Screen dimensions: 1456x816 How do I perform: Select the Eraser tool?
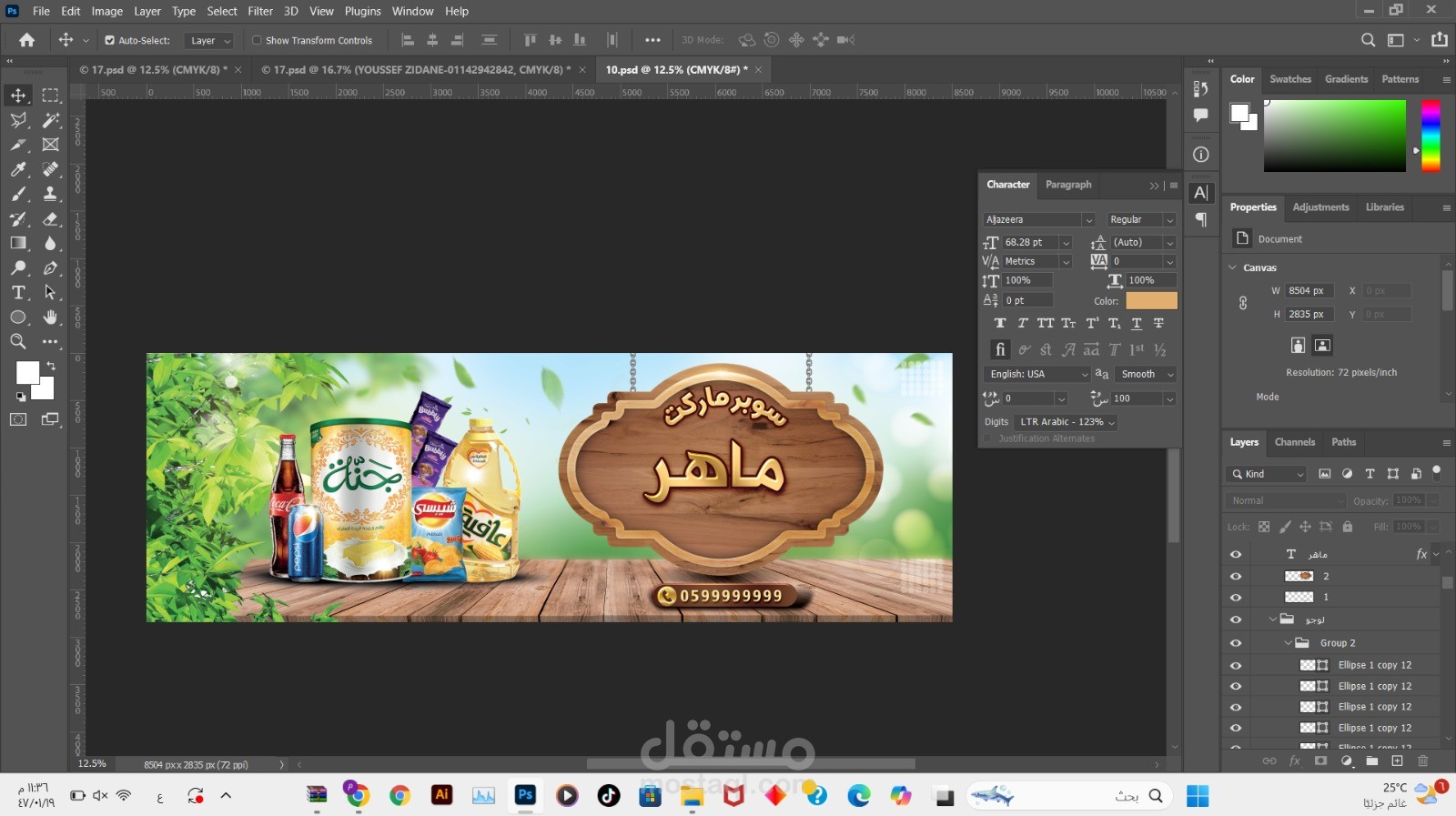point(50,218)
